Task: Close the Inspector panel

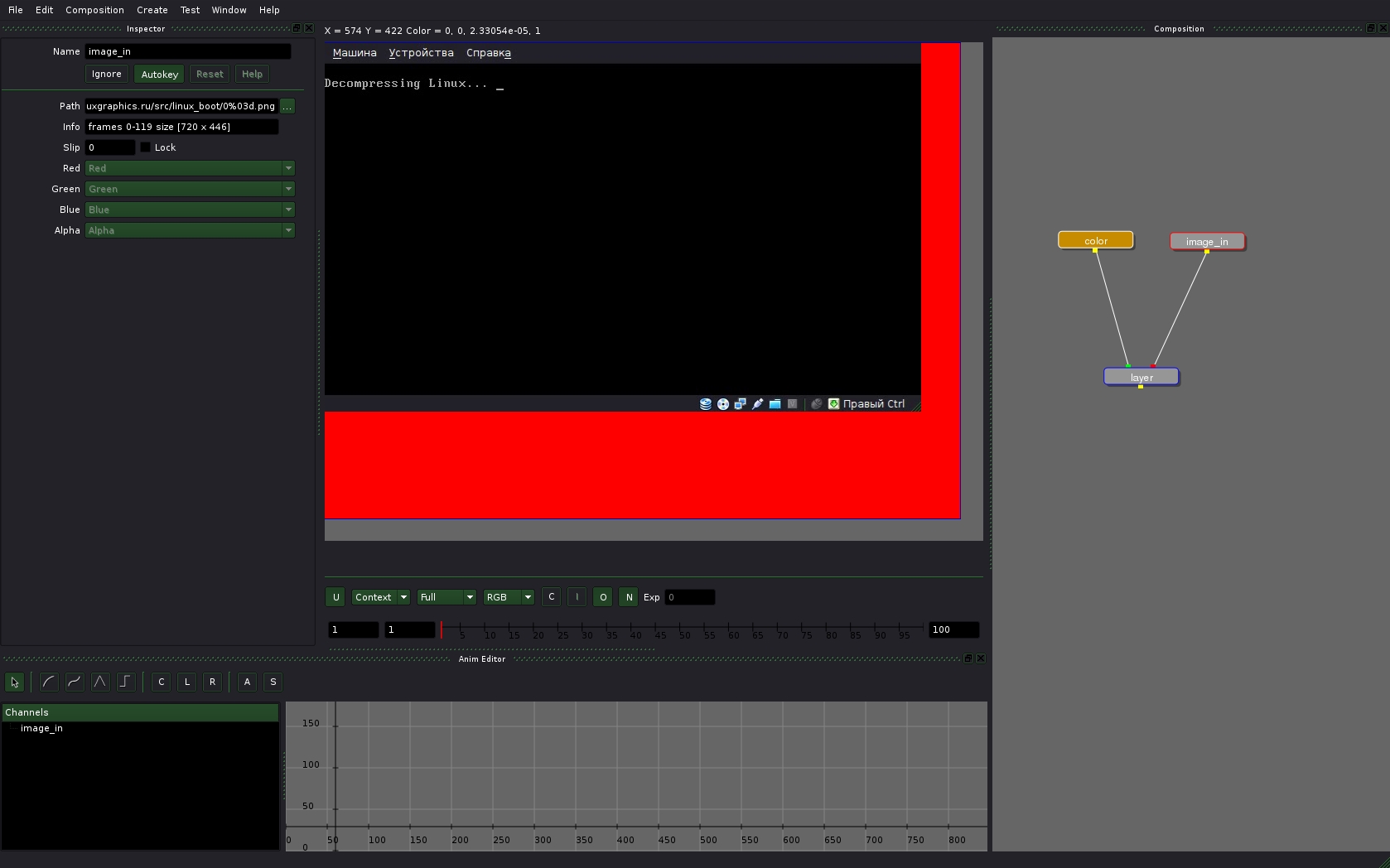Action: (309, 28)
